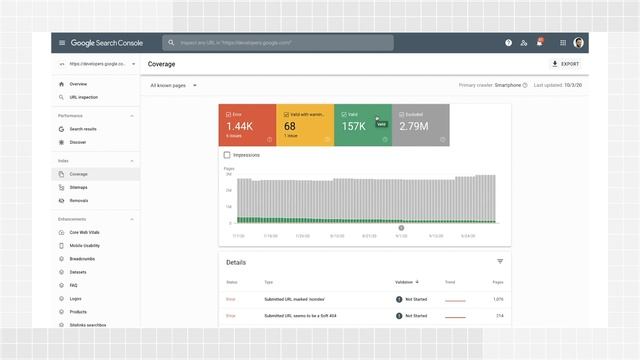Image resolution: width=640 pixels, height=360 pixels.
Task: Click the Coverage pages icon
Action: (61, 174)
